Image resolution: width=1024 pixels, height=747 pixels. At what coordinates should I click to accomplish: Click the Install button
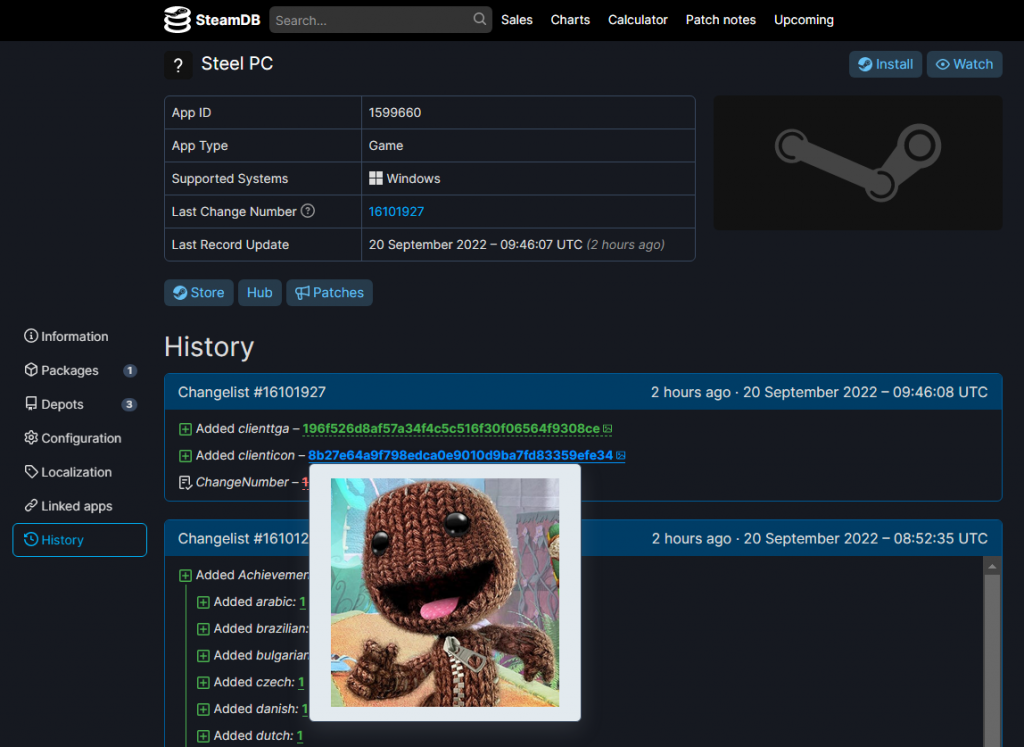pyautogui.click(x=885, y=64)
